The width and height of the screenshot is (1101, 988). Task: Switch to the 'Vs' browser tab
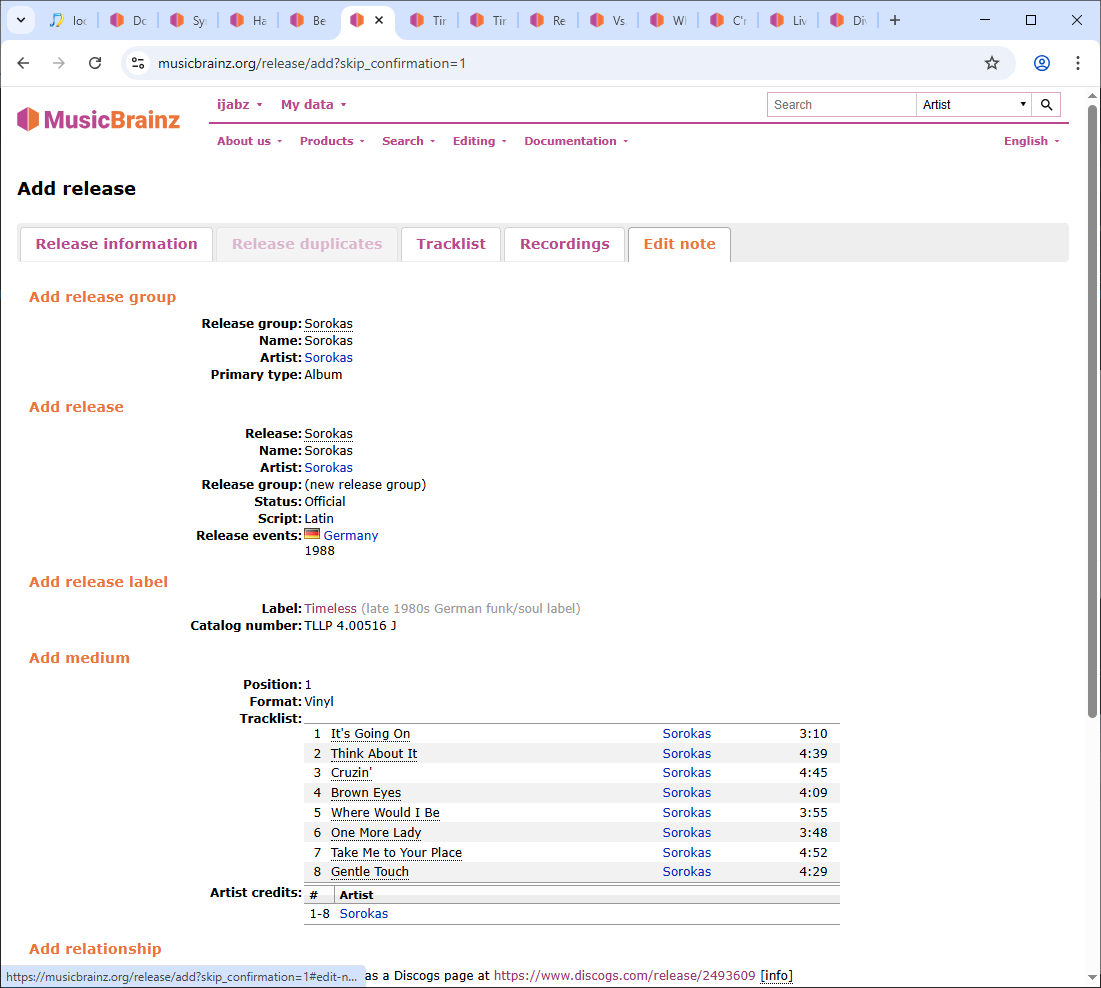pyautogui.click(x=608, y=20)
